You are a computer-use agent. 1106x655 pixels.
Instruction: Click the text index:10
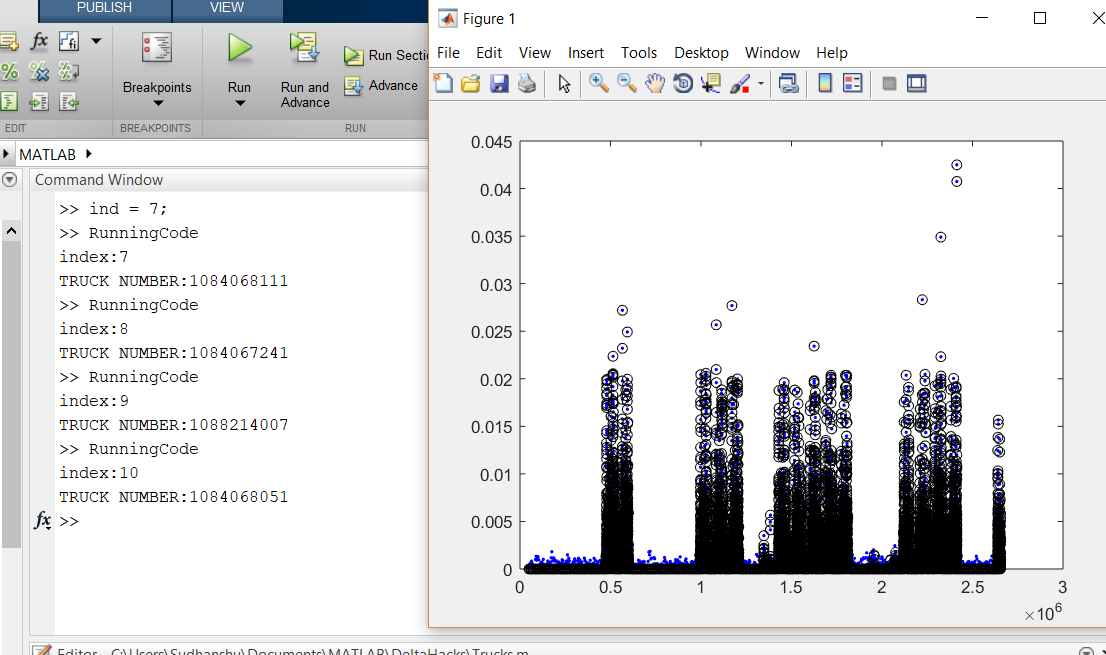click(x=99, y=472)
